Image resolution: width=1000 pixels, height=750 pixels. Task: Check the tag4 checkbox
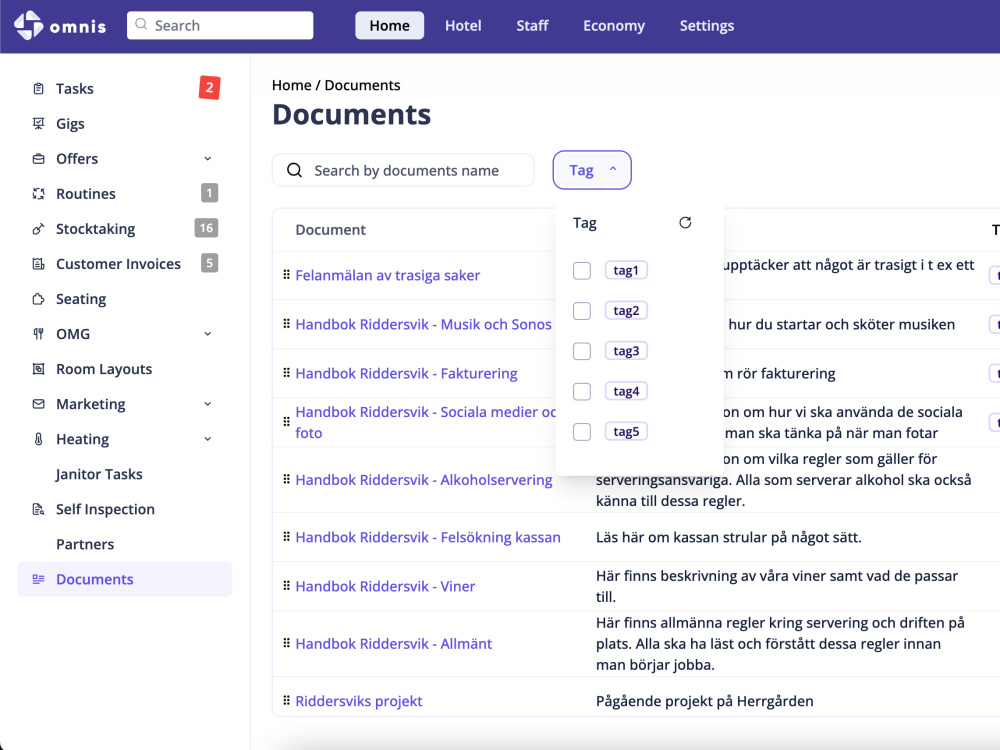click(582, 391)
